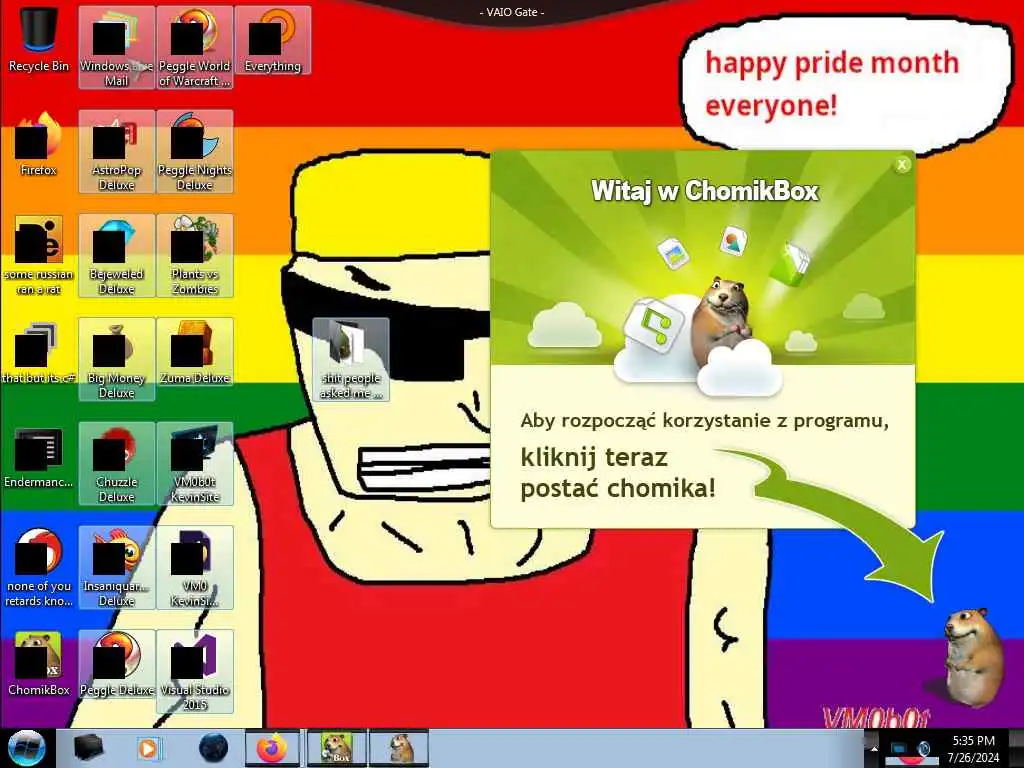The height and width of the screenshot is (768, 1024).
Task: Launch Windows Media Player from taskbar
Action: point(149,748)
